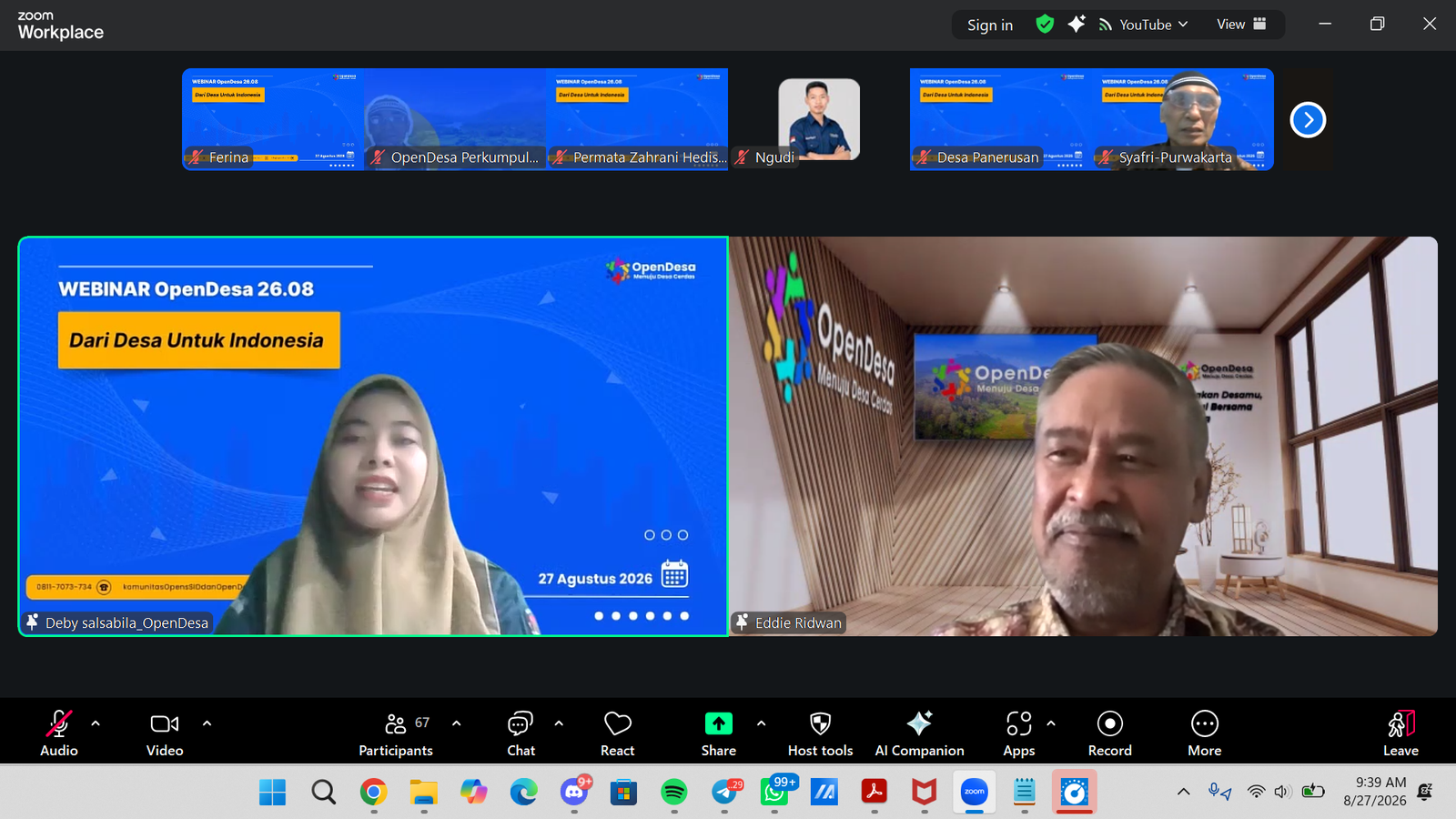1456x819 pixels.
Task: Click the Wi-Fi tray icon
Action: click(1256, 792)
